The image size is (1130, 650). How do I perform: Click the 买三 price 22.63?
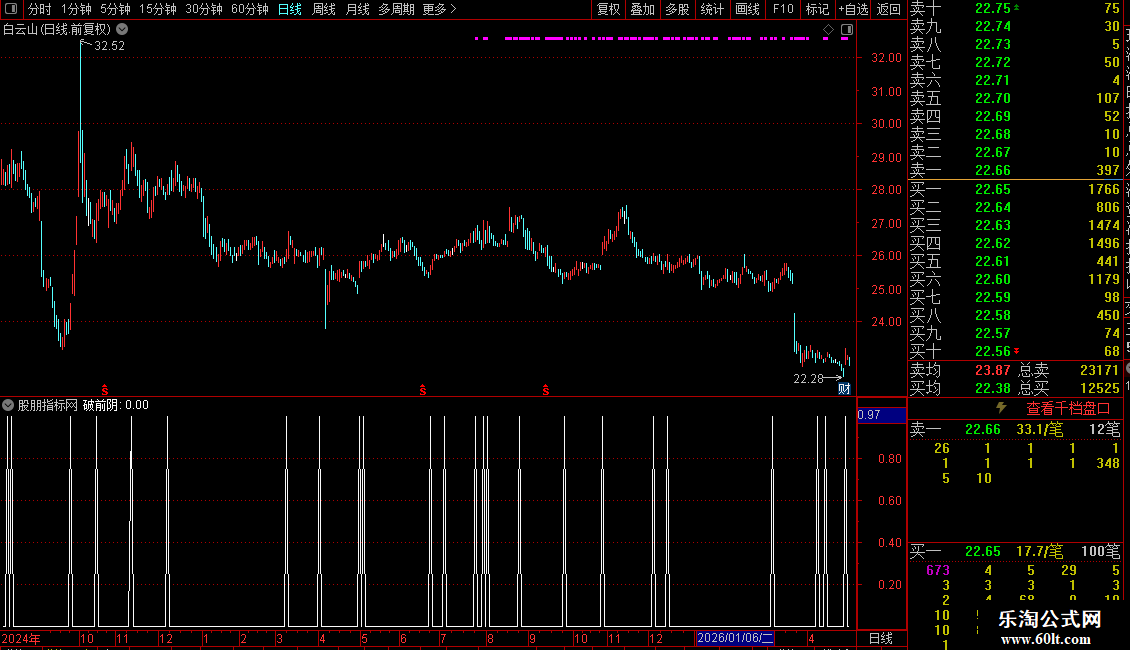pos(993,226)
